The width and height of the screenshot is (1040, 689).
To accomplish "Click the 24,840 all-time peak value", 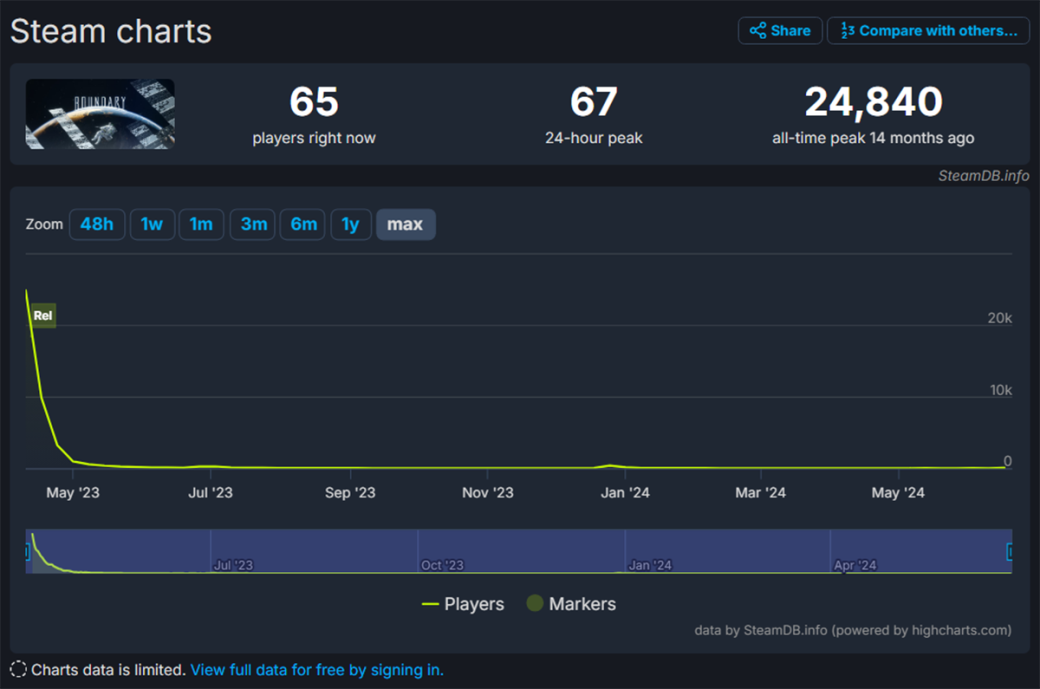I will coord(874,102).
